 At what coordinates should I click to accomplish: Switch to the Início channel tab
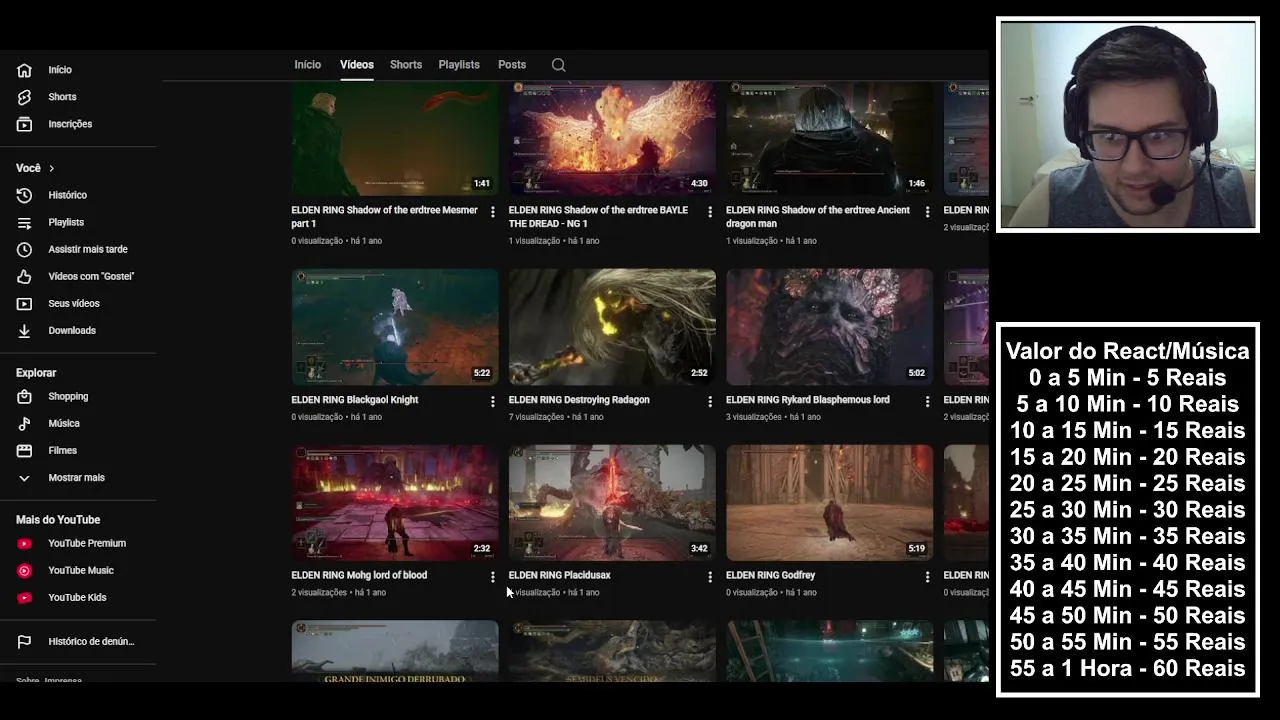click(x=307, y=65)
